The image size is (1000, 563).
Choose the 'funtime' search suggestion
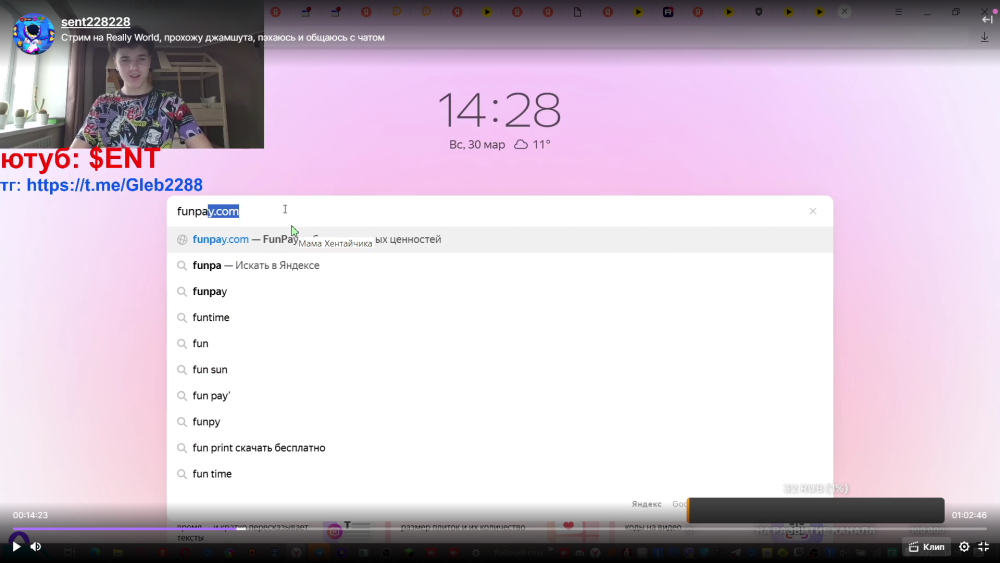point(500,318)
